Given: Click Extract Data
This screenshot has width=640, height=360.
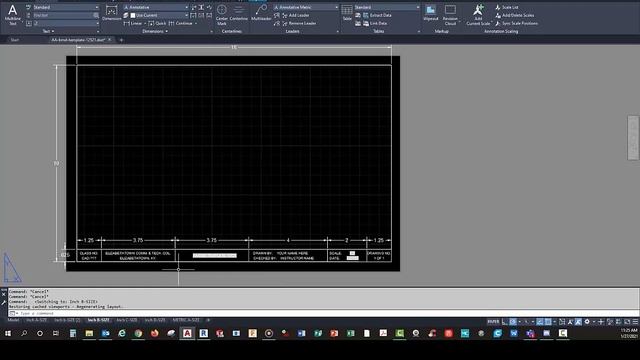Looking at the screenshot, I should (x=377, y=16).
